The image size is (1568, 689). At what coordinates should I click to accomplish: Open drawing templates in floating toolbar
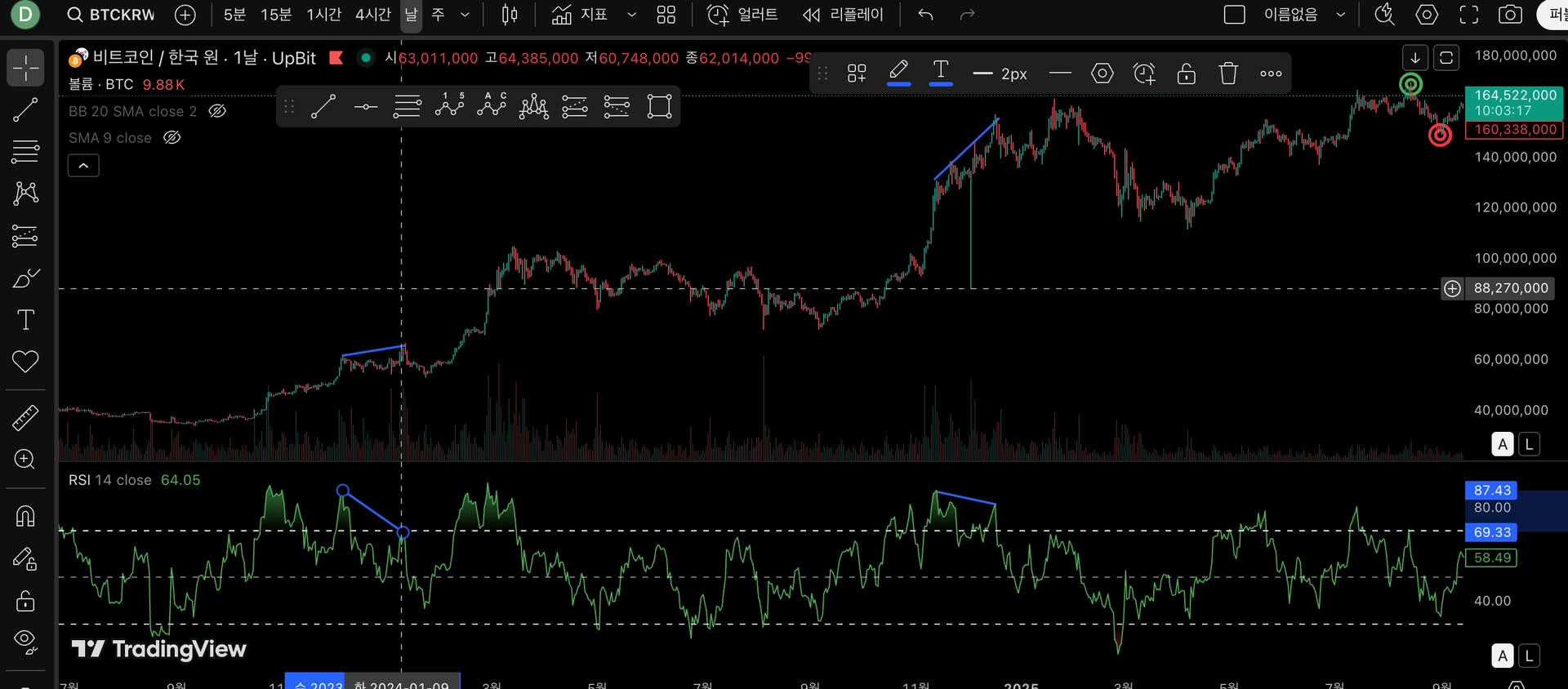857,73
